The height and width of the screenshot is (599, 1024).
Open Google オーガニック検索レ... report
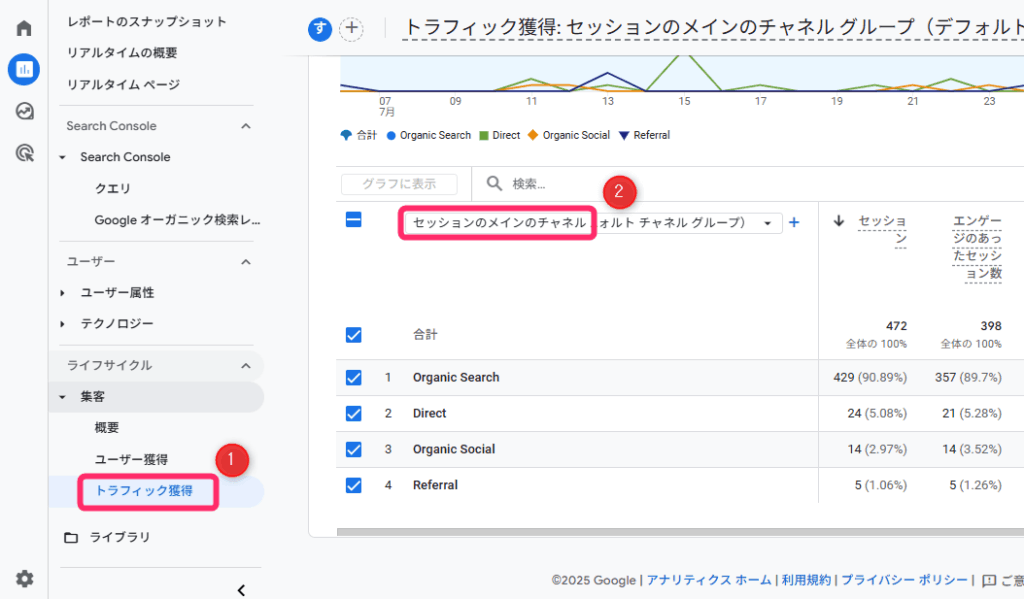(x=177, y=220)
